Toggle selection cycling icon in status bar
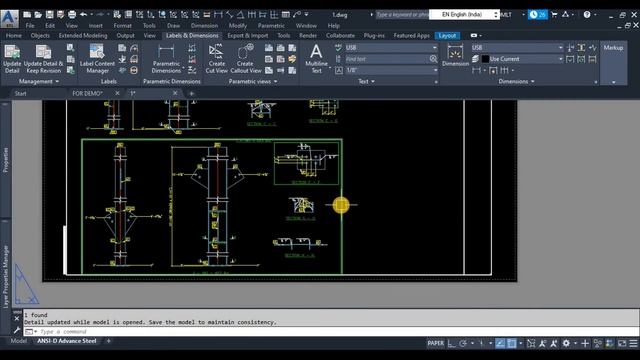Screen dimensions: 640x360 (531, 344)
